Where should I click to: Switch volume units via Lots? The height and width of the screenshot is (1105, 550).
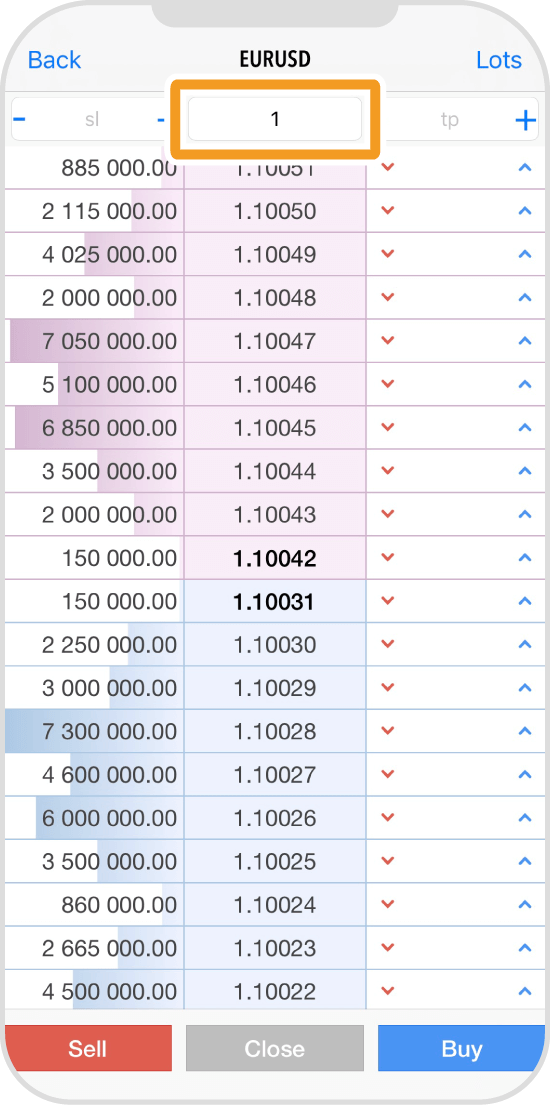pyautogui.click(x=499, y=60)
